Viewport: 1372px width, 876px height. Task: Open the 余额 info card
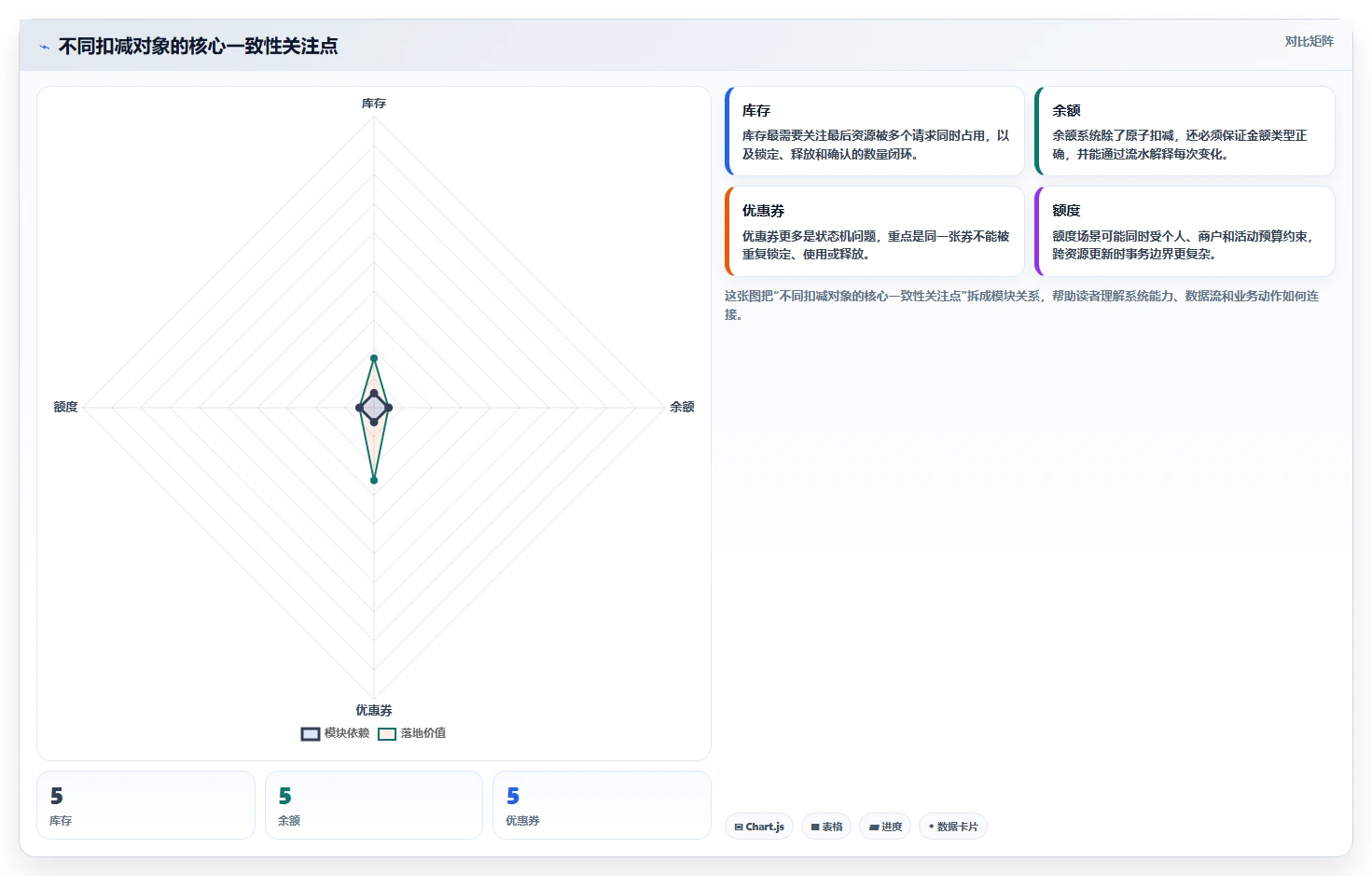(1185, 131)
